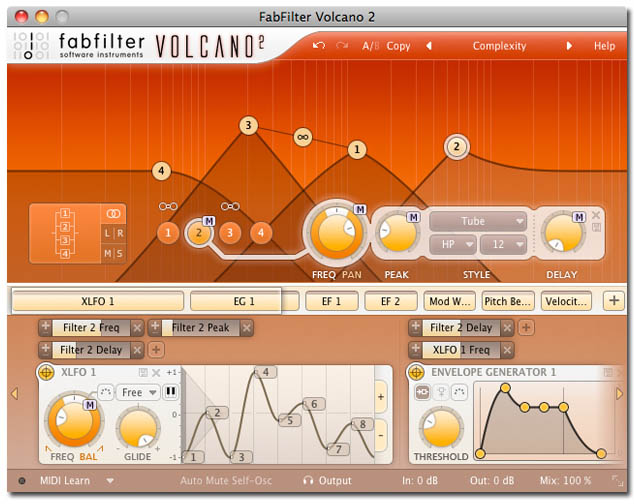The image size is (634, 504).
Task: Select filter node 4 in display
Action: pyautogui.click(x=161, y=171)
